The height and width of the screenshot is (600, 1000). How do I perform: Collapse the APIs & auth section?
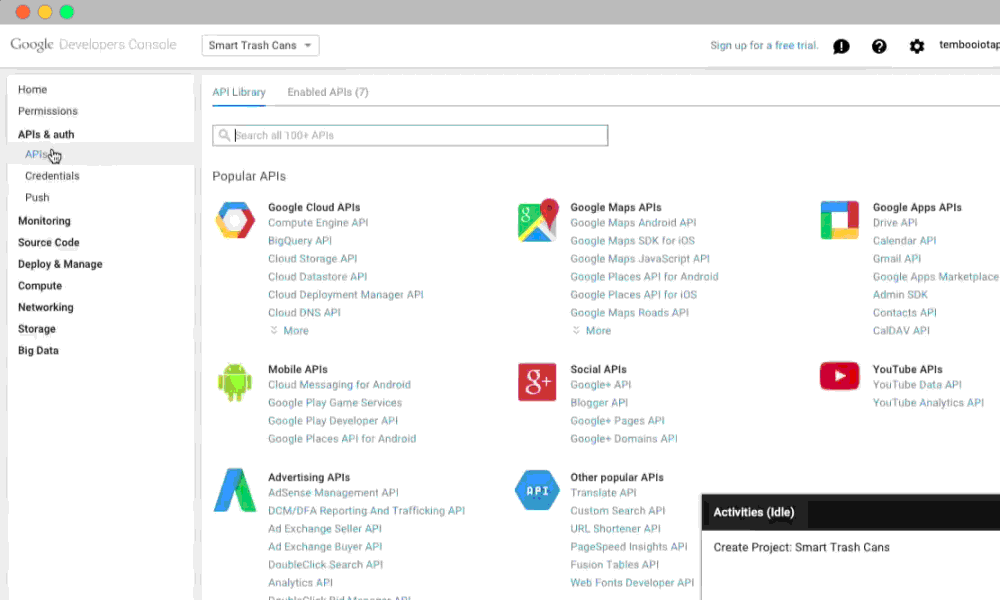46,135
